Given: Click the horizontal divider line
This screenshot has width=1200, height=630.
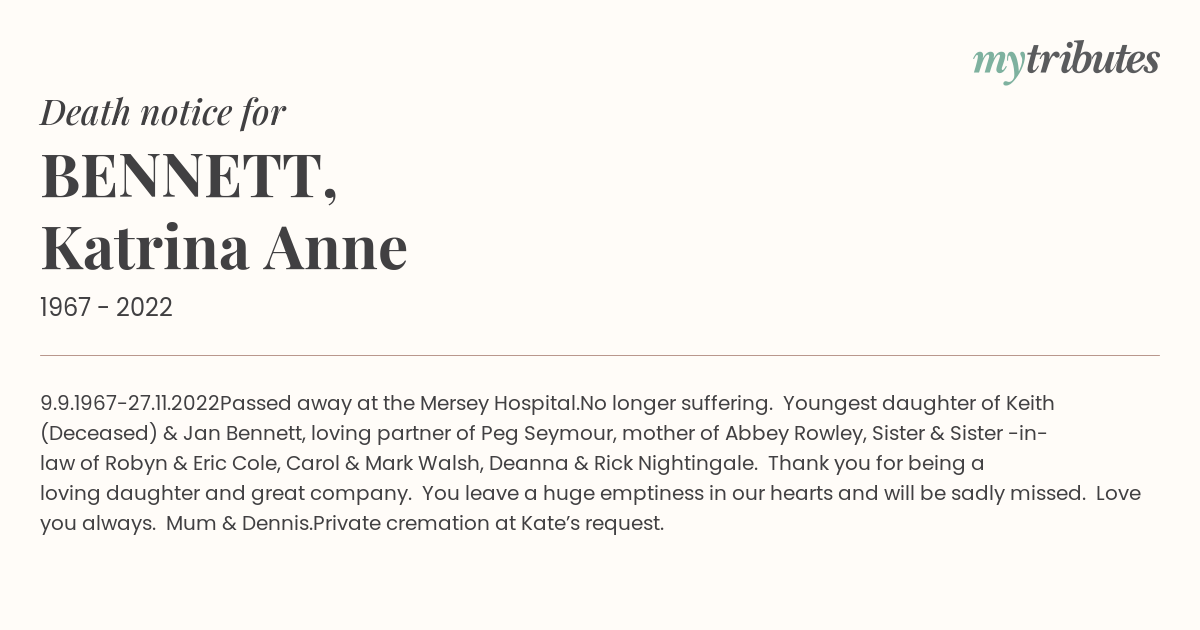Looking at the screenshot, I should [x=600, y=355].
